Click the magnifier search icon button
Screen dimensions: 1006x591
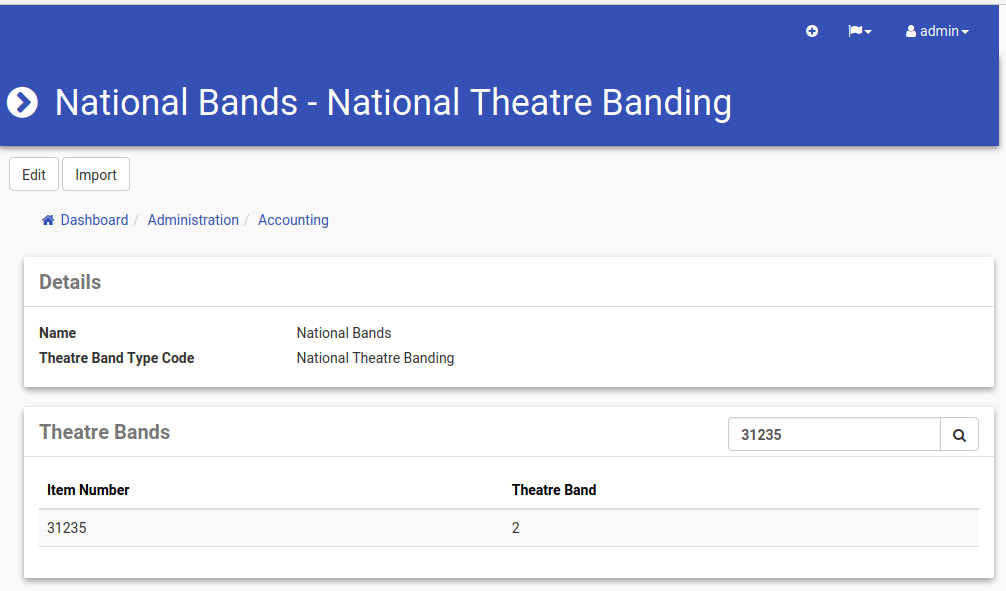[959, 435]
